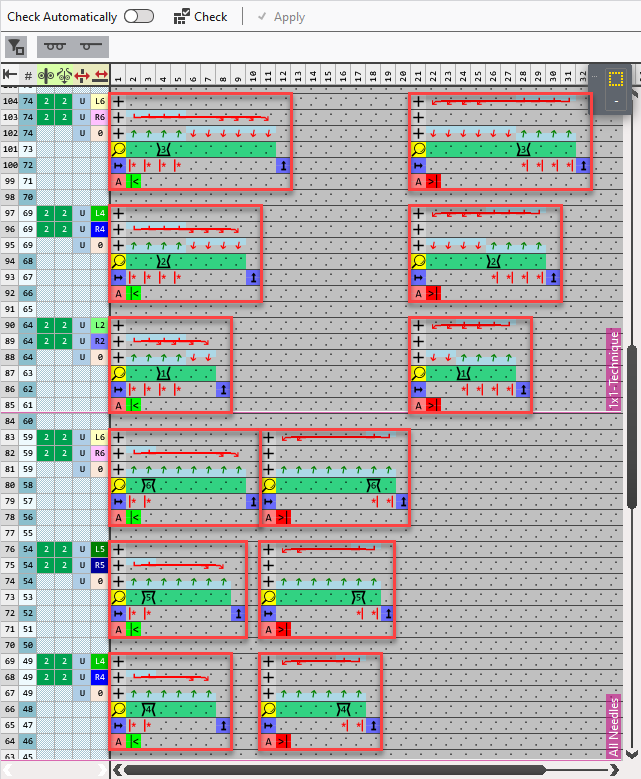Expand the plus icon in row 83, column 1
This screenshot has height=779, width=641.
coord(118,437)
